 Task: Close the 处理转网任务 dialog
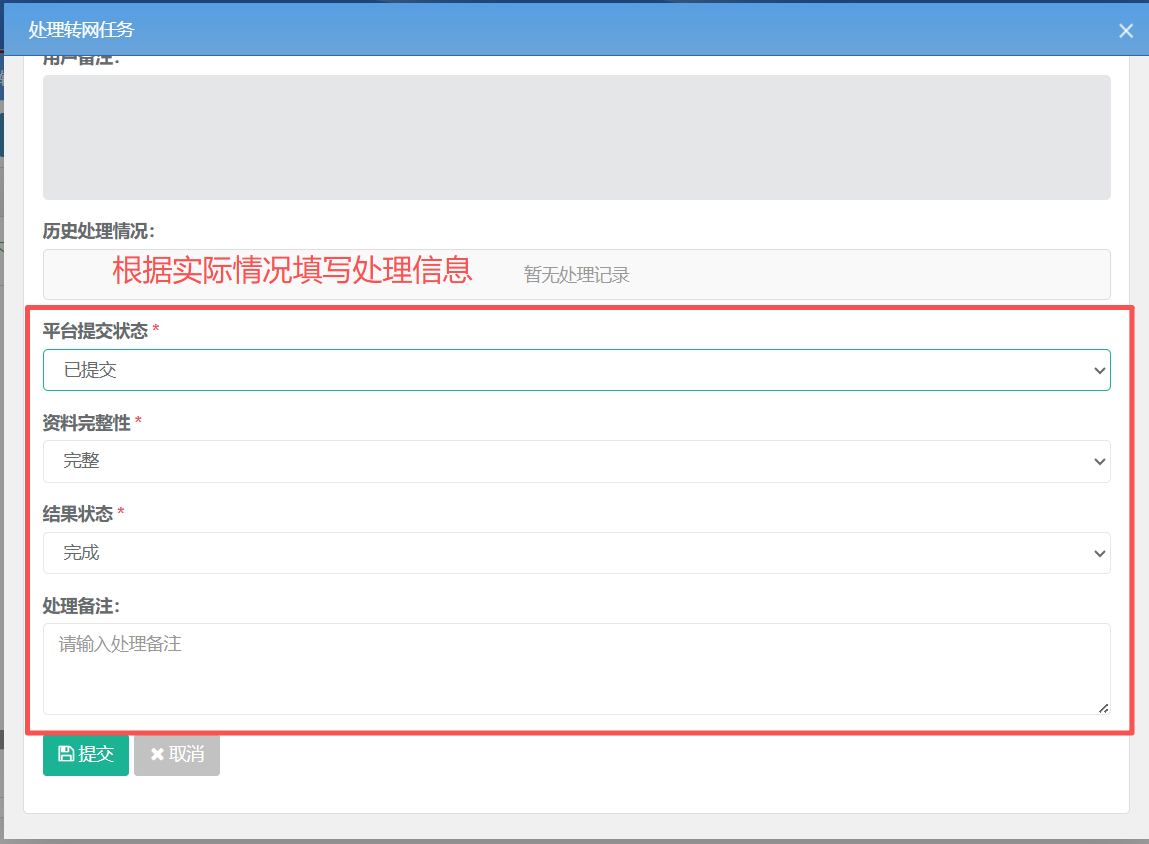click(1125, 31)
